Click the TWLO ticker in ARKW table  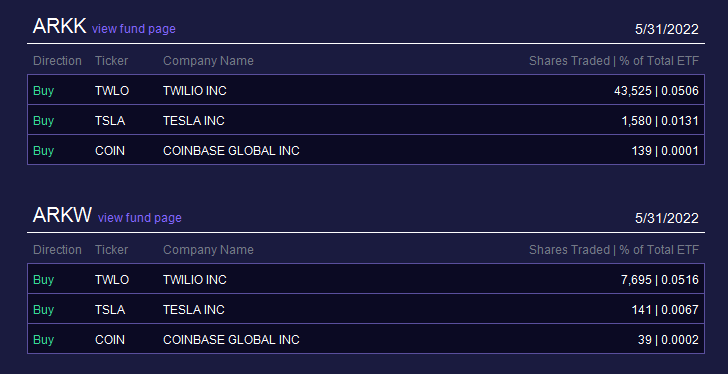click(x=112, y=280)
